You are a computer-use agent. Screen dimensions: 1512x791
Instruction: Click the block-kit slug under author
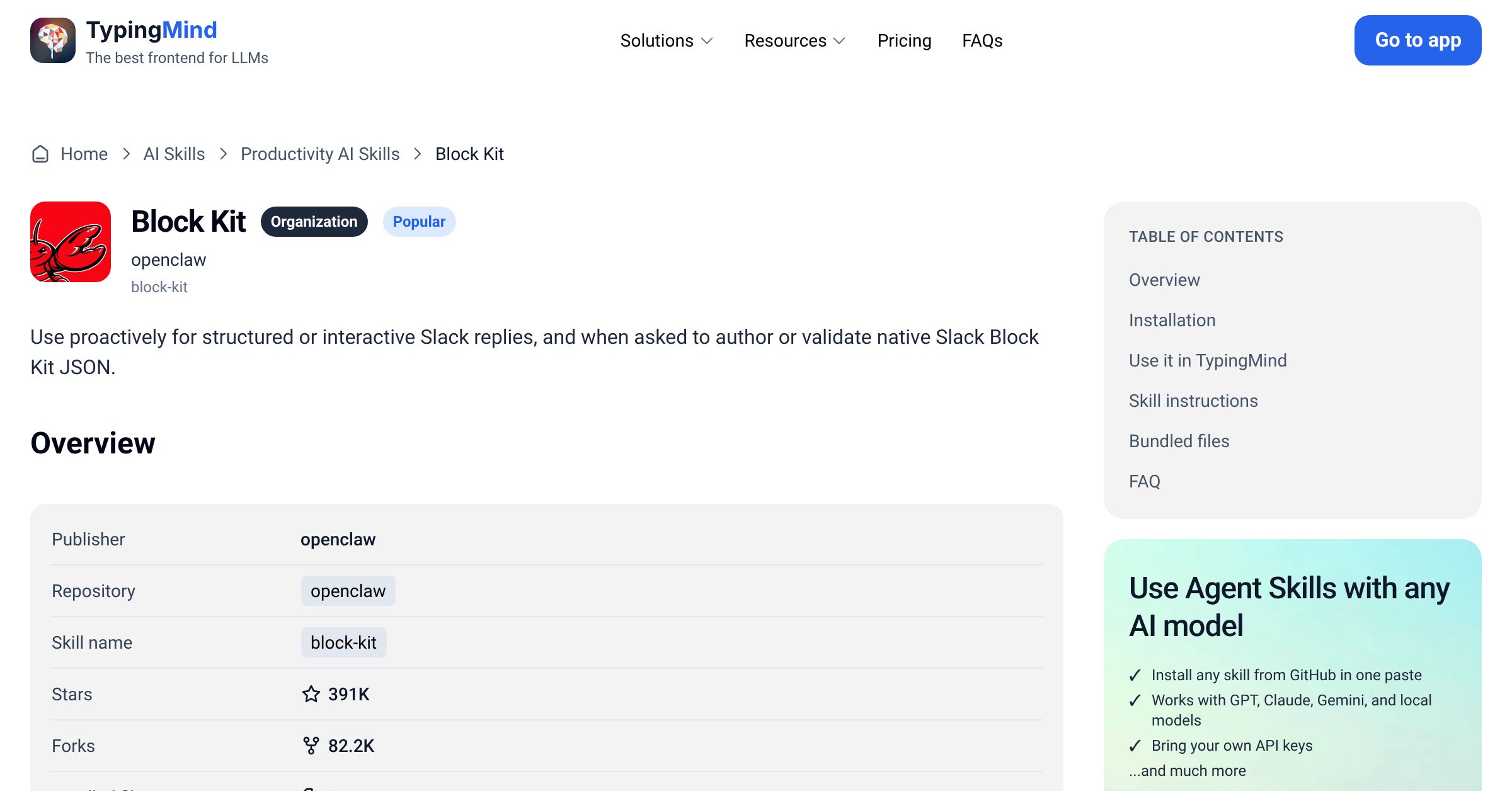pos(159,287)
